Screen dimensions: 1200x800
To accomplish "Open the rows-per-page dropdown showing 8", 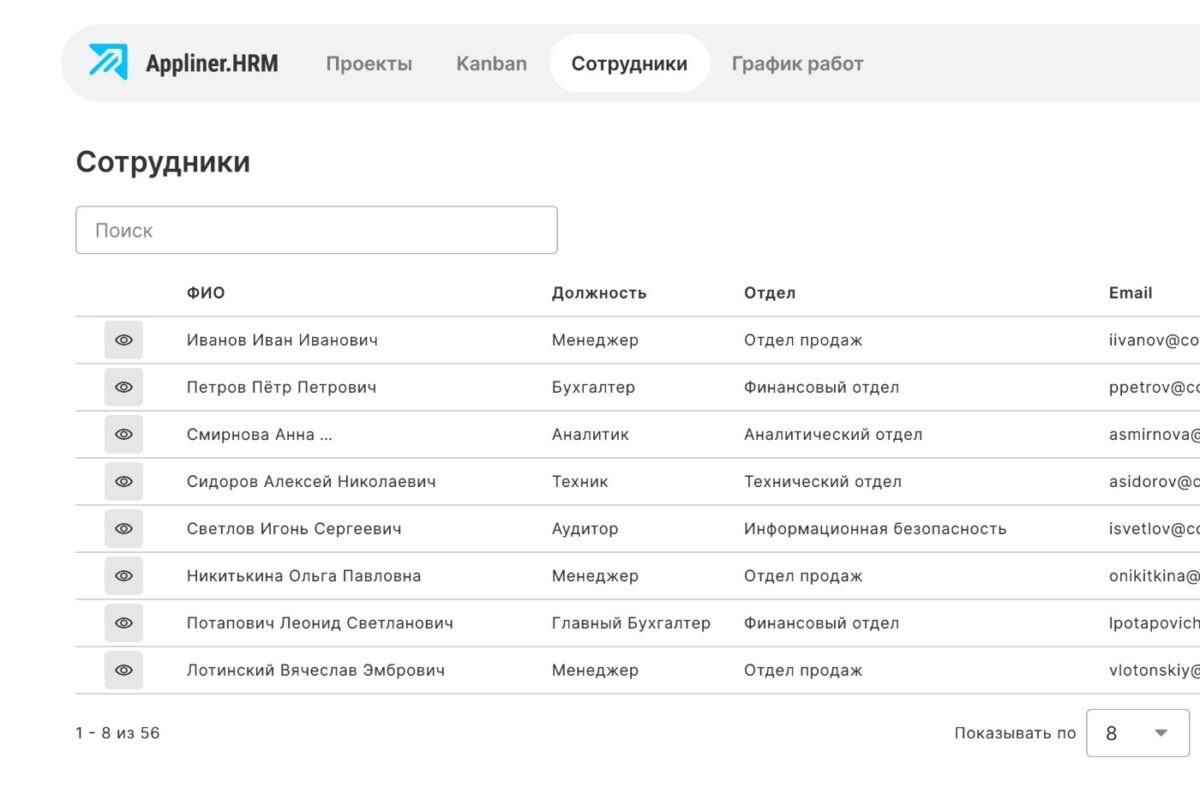I will (1138, 733).
